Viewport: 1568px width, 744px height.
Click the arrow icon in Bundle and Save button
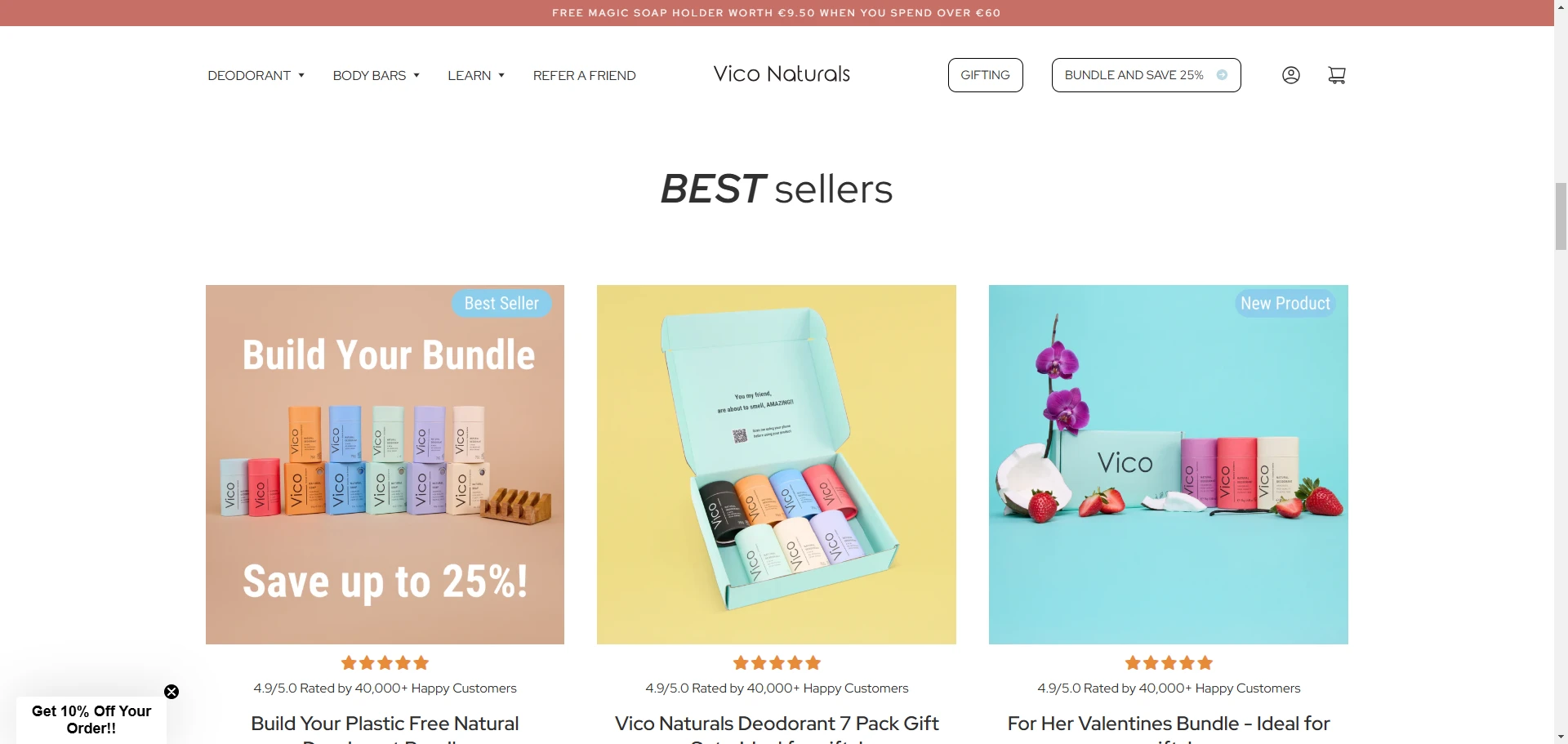pos(1222,75)
